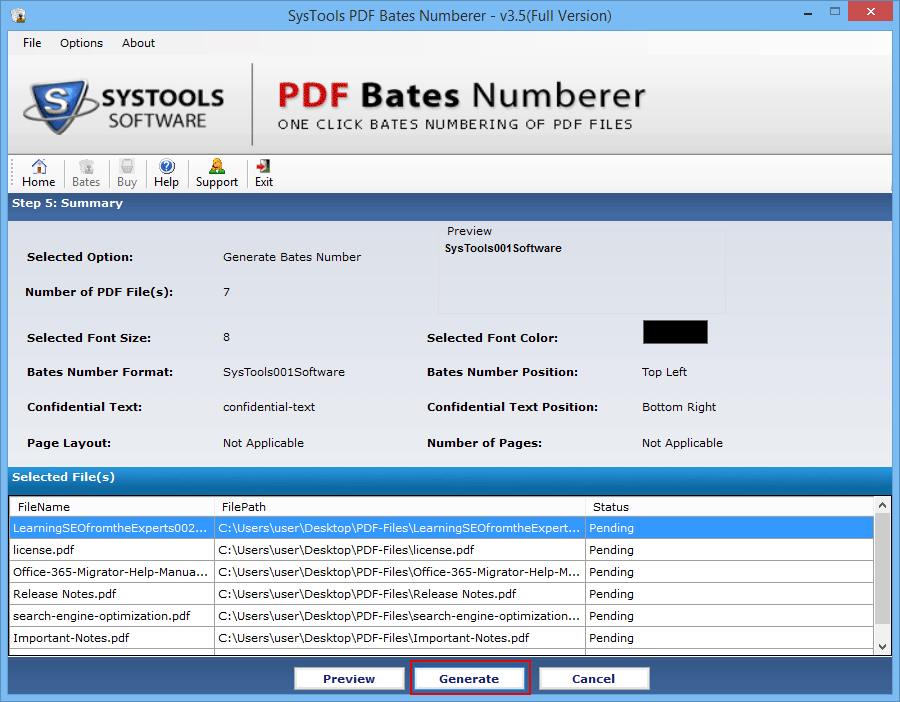Click the Generate button

pos(469,678)
